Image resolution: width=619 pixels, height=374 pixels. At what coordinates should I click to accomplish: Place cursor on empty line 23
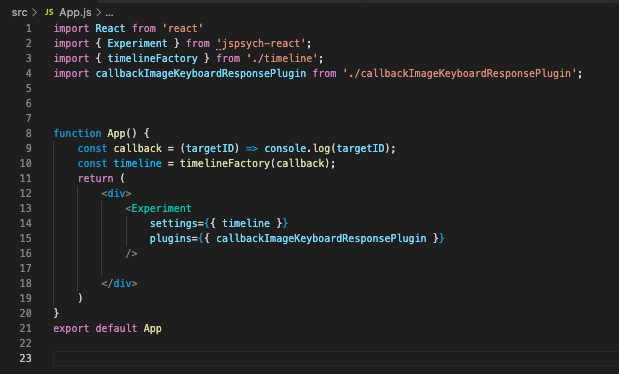[x=336, y=358]
